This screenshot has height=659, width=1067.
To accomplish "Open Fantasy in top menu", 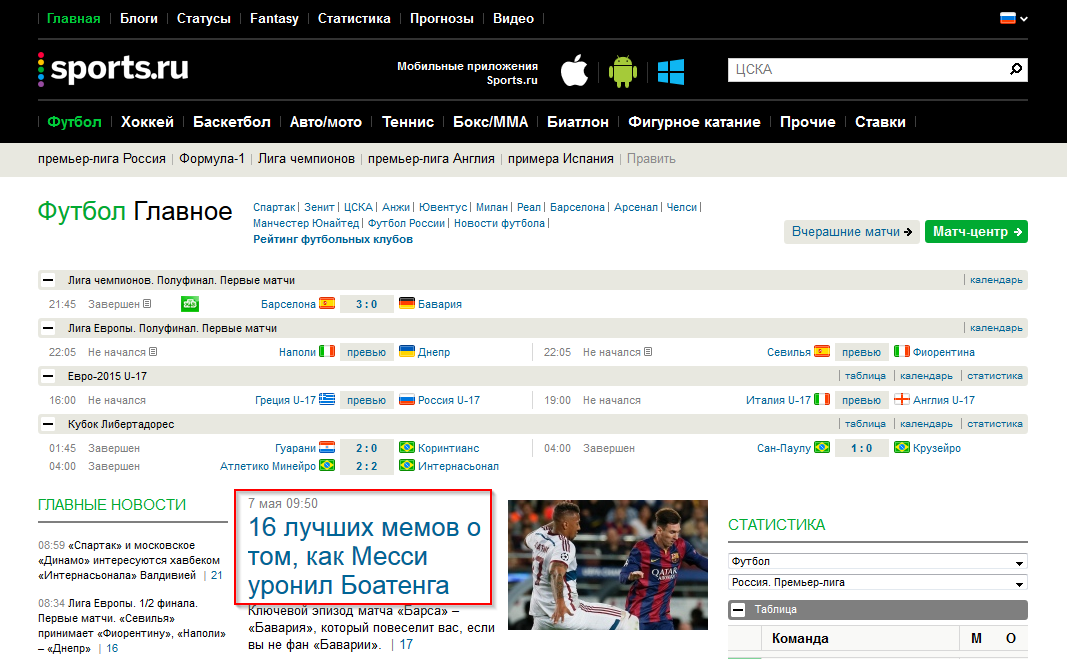I will (x=274, y=18).
